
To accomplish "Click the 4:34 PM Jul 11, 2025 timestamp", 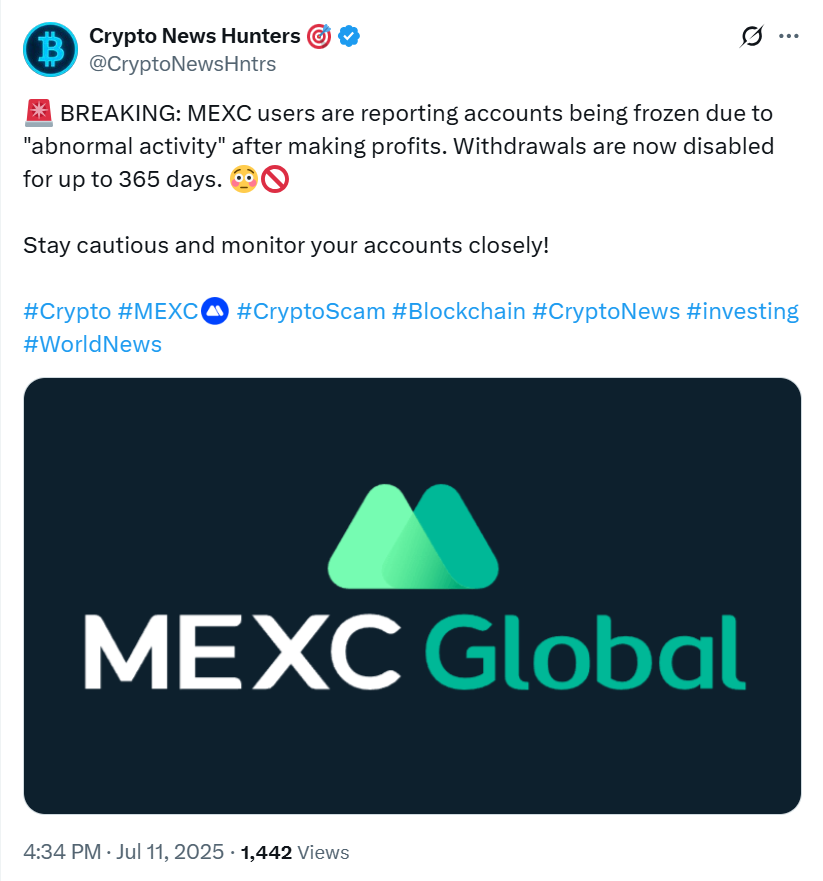I will click(x=123, y=852).
